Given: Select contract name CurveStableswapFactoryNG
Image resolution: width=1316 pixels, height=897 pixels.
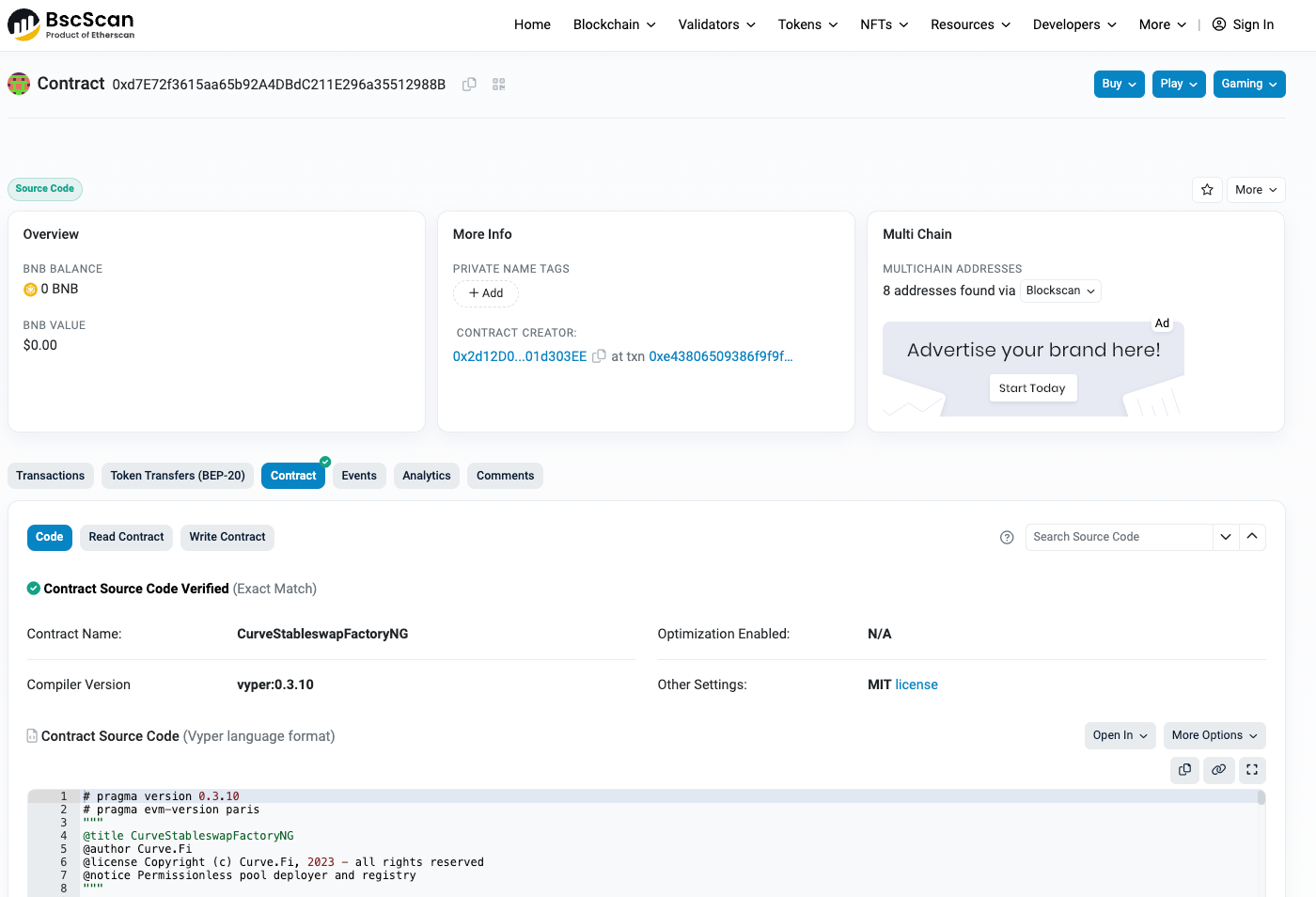Looking at the screenshot, I should (x=322, y=634).
